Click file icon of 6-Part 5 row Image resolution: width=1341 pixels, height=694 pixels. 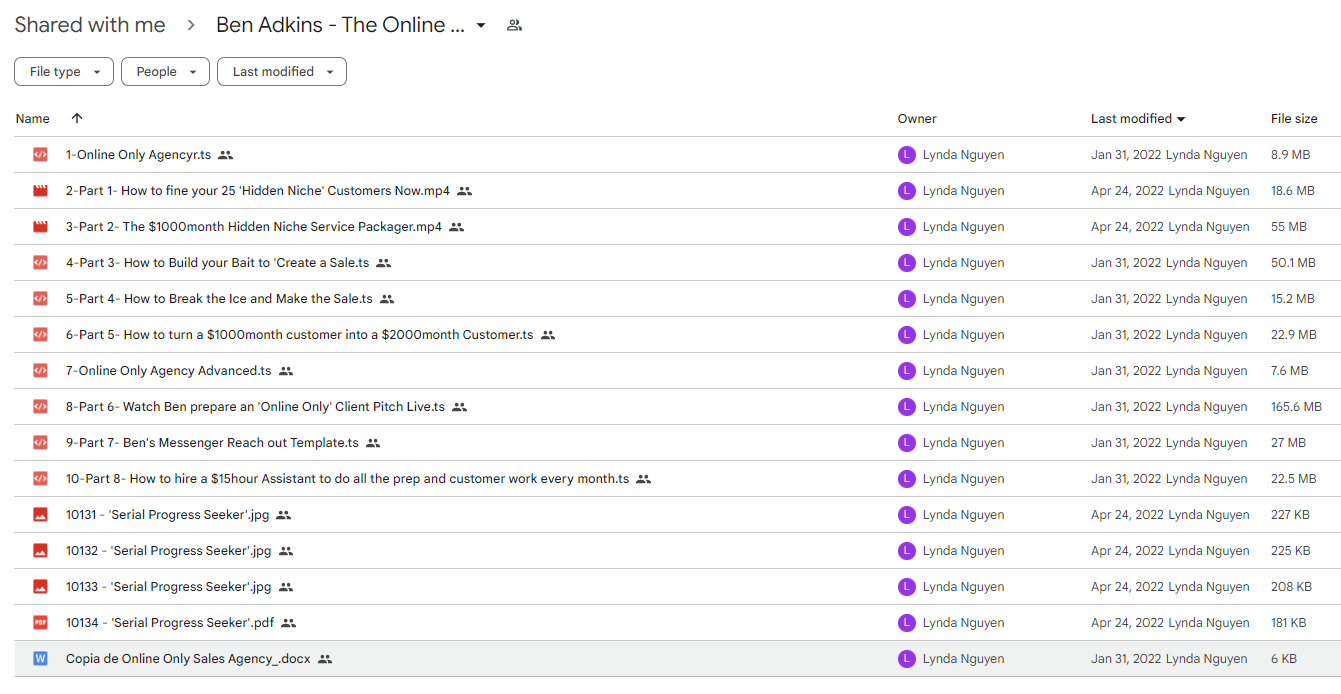40,335
